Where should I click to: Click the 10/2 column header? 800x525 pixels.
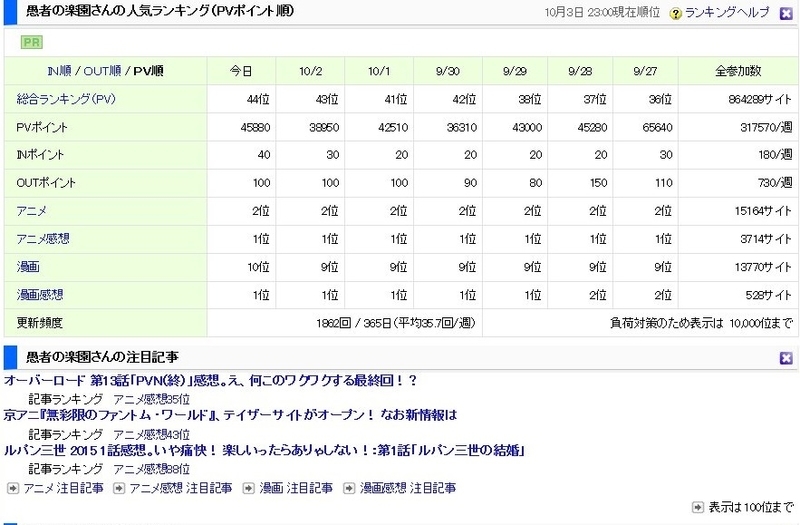(310, 71)
